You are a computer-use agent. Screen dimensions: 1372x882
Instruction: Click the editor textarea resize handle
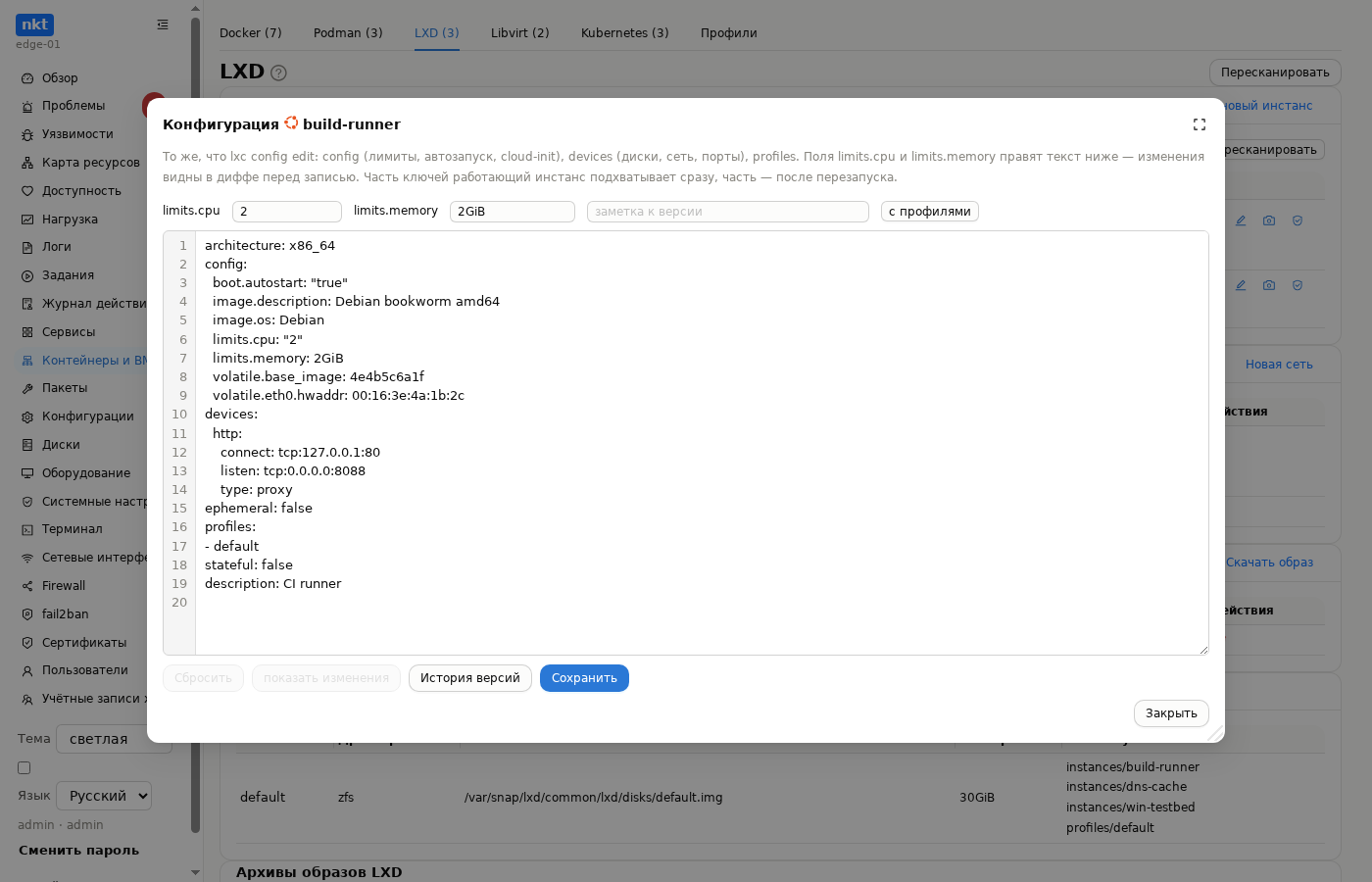click(1203, 649)
